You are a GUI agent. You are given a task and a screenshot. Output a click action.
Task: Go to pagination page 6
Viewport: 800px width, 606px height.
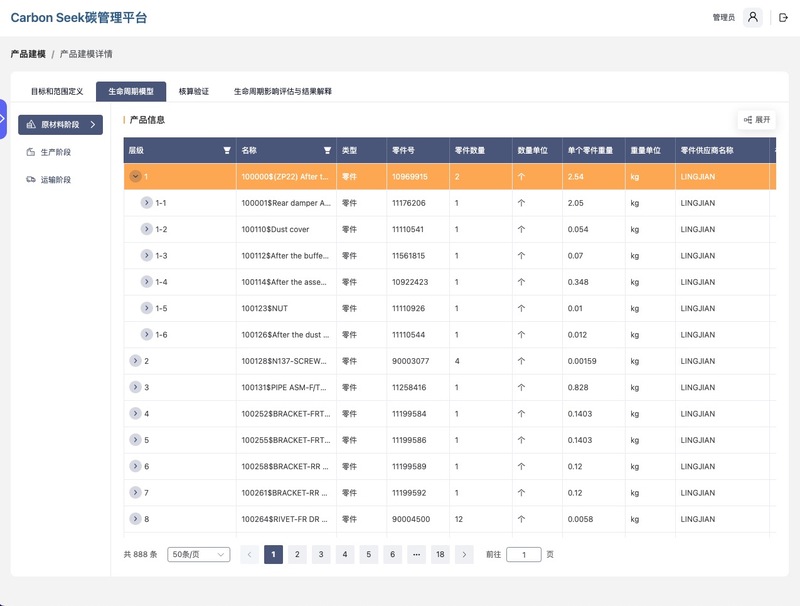(392, 554)
